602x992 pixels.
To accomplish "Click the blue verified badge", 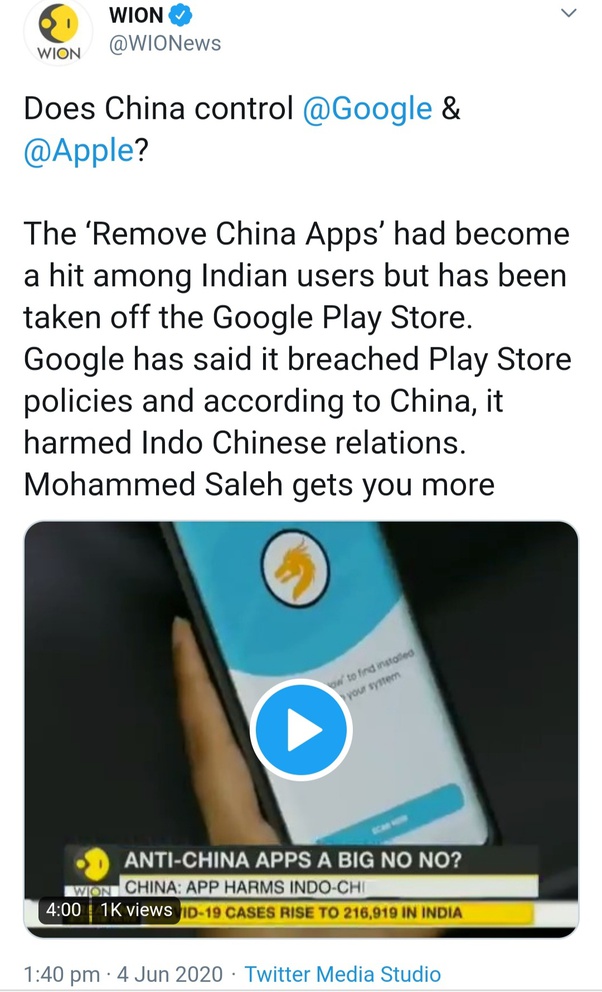I will pyautogui.click(x=181, y=15).
